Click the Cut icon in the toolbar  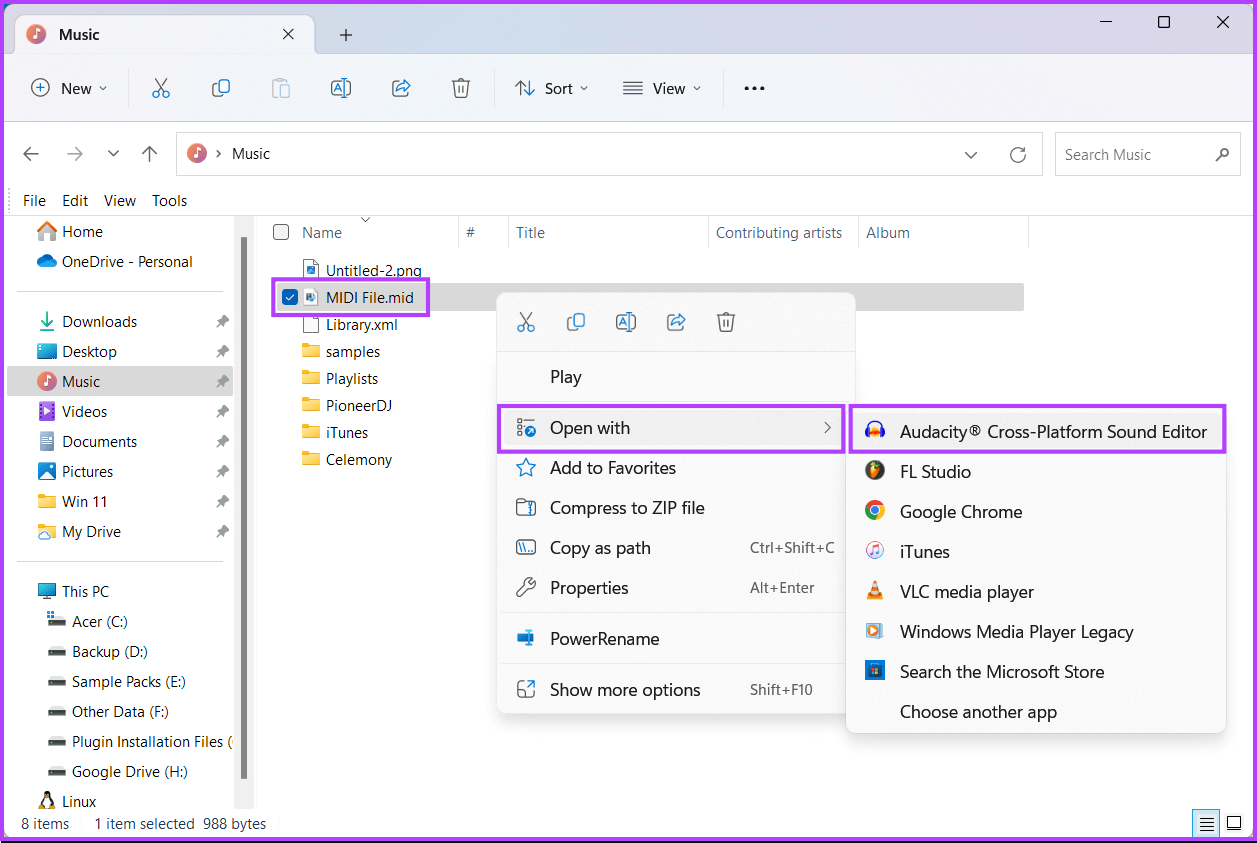pos(161,88)
